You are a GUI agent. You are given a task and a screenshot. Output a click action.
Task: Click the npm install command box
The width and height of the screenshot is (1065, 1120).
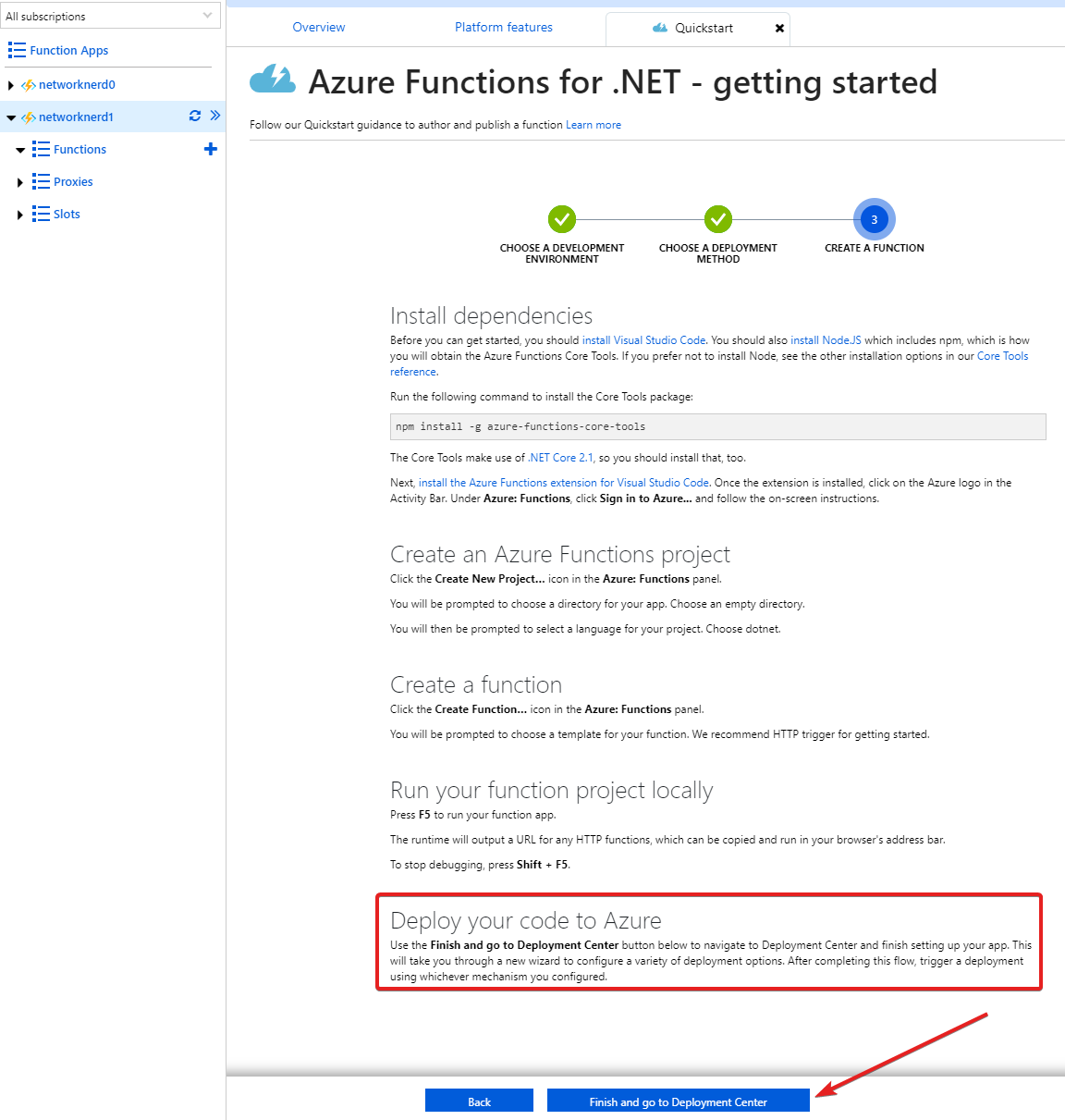click(x=718, y=426)
